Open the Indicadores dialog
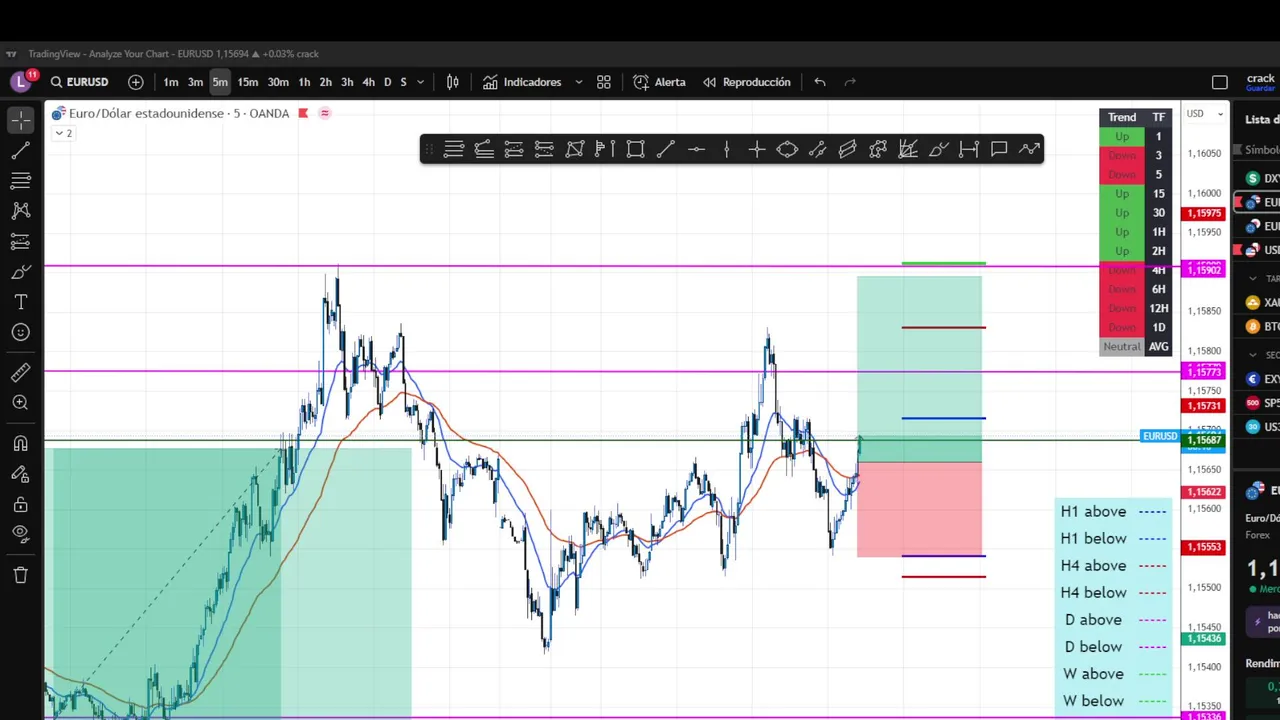 tap(522, 82)
